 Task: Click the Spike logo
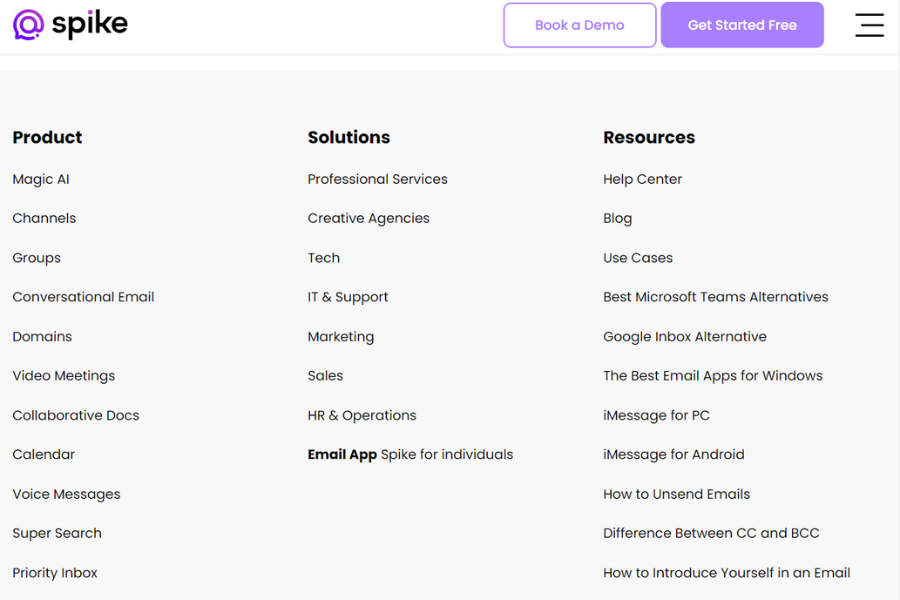pos(70,24)
